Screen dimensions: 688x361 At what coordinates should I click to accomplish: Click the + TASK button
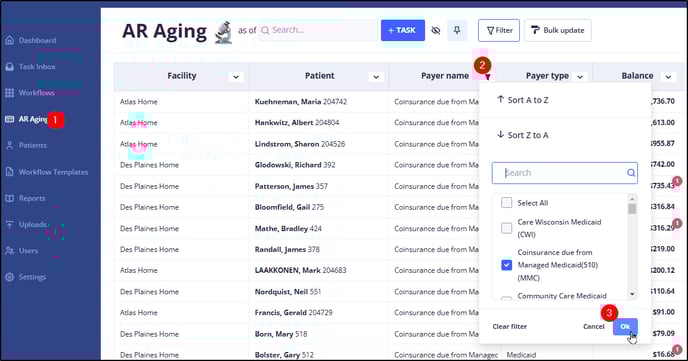click(402, 30)
